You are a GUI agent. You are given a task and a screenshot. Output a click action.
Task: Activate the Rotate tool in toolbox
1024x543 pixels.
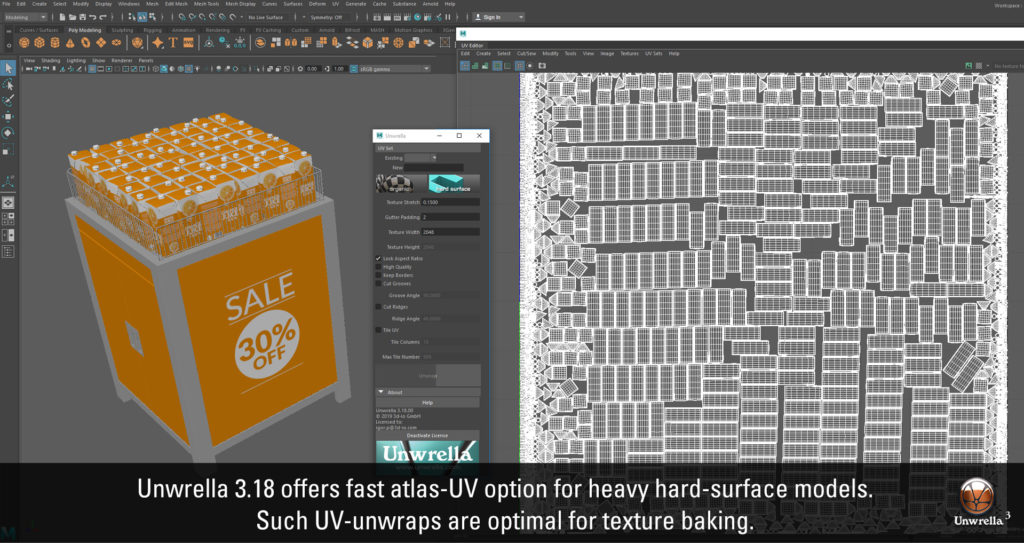click(x=8, y=133)
